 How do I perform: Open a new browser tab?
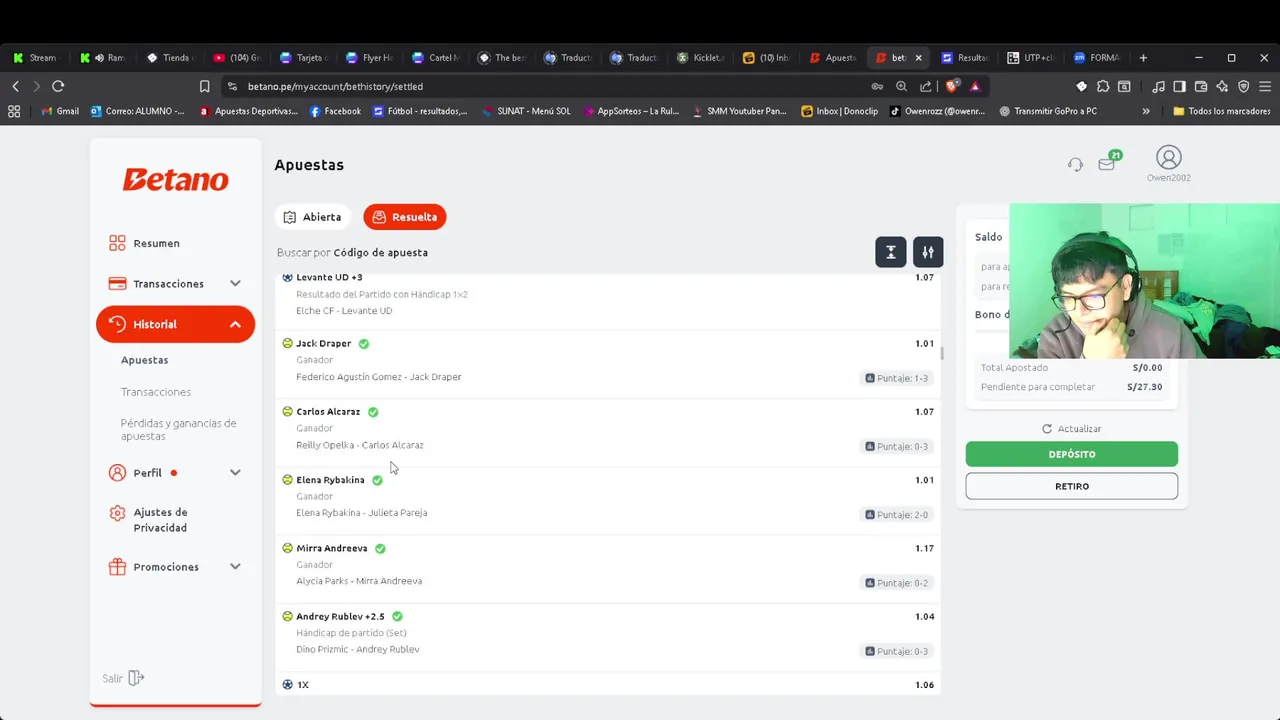[1143, 58]
